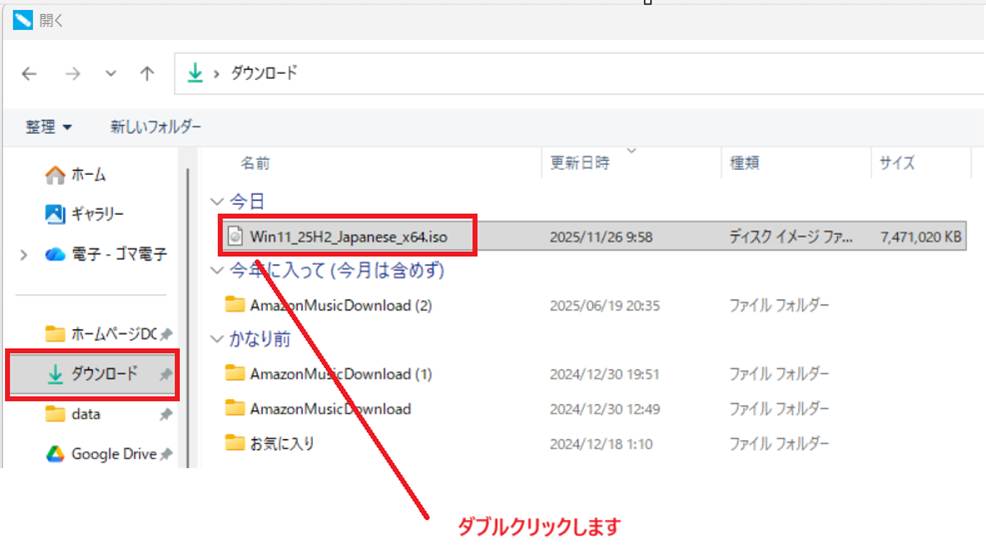Screen dimensions: 986x560
Task: Collapse the かなり前 group
Action: coord(217,340)
